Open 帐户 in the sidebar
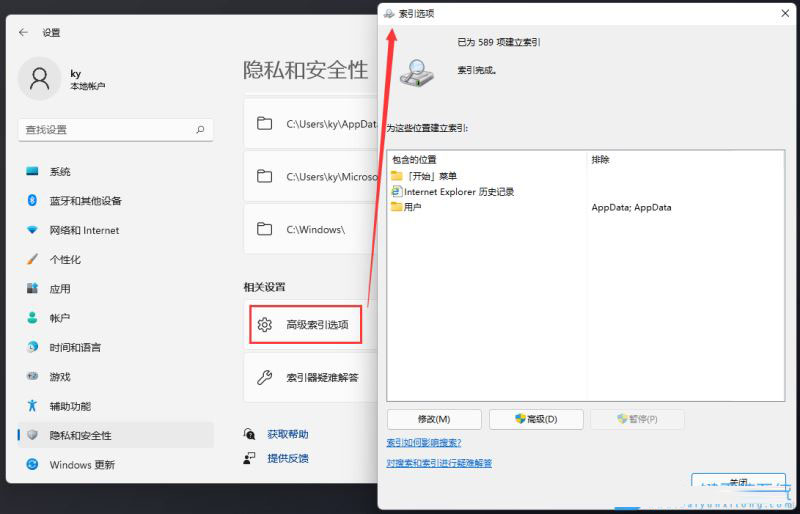The width and height of the screenshot is (800, 514). [x=115, y=318]
